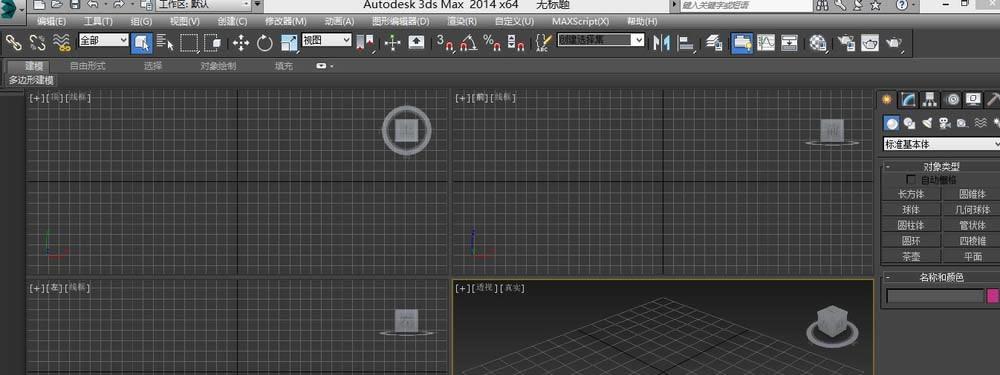Viewport: 1000px width, 375px height.
Task: Open the Schematic View icon
Action: (790, 43)
